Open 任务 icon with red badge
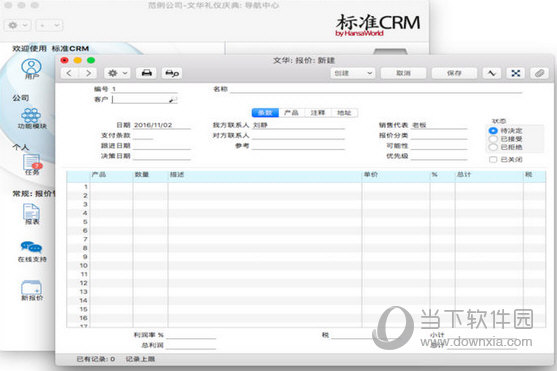 (x=32, y=165)
